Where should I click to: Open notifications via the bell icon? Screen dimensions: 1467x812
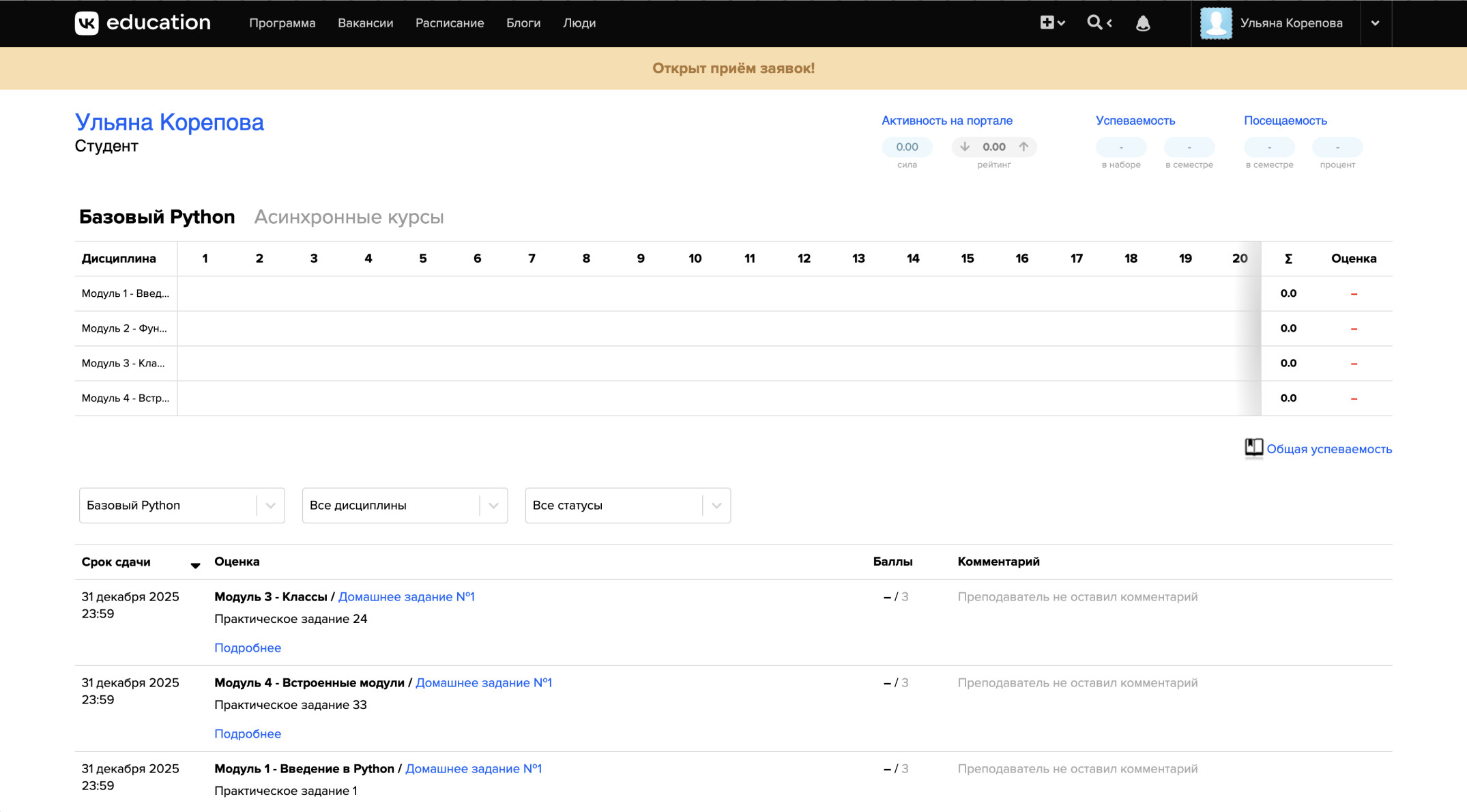pyautogui.click(x=1143, y=23)
